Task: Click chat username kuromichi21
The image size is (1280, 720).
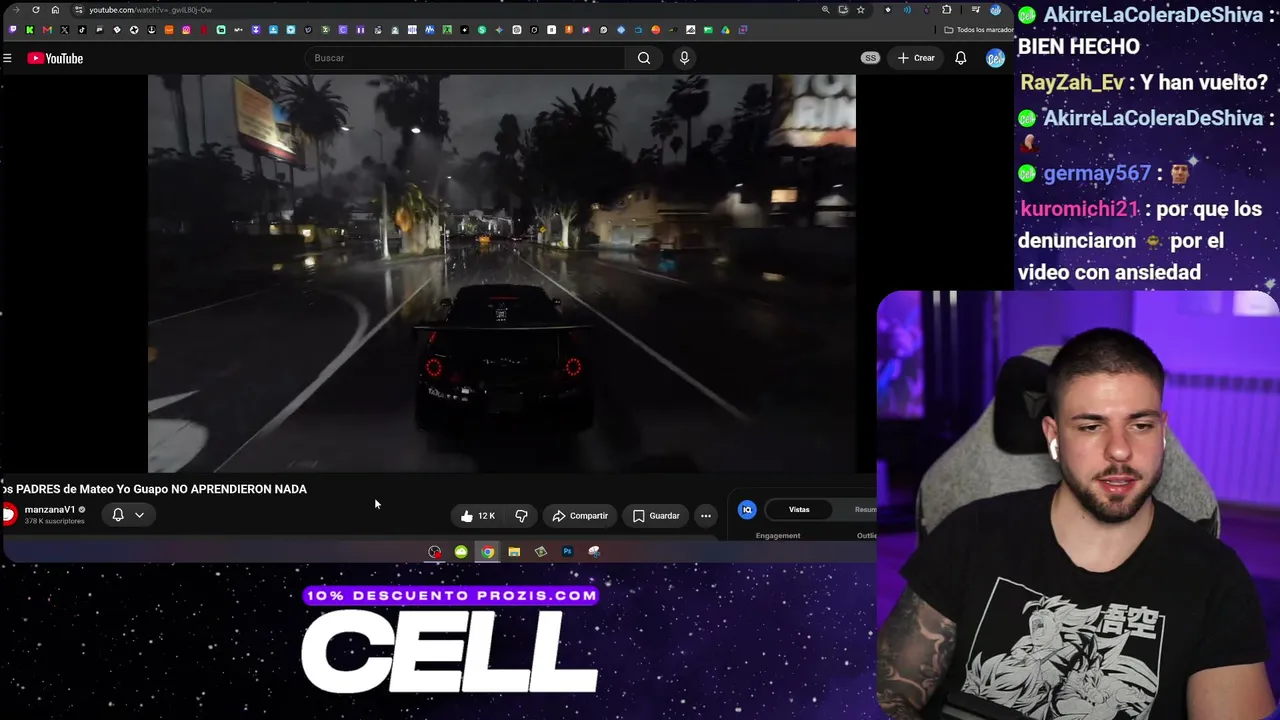Action: coord(1079,209)
